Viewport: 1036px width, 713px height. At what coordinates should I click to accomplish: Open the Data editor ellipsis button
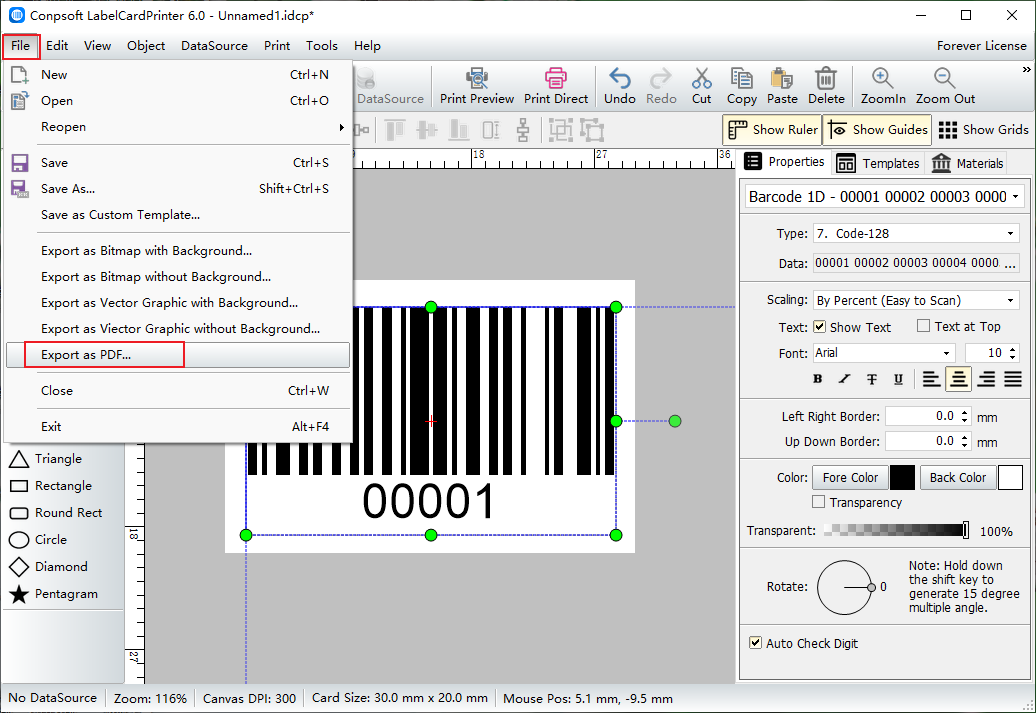pyautogui.click(x=1010, y=263)
